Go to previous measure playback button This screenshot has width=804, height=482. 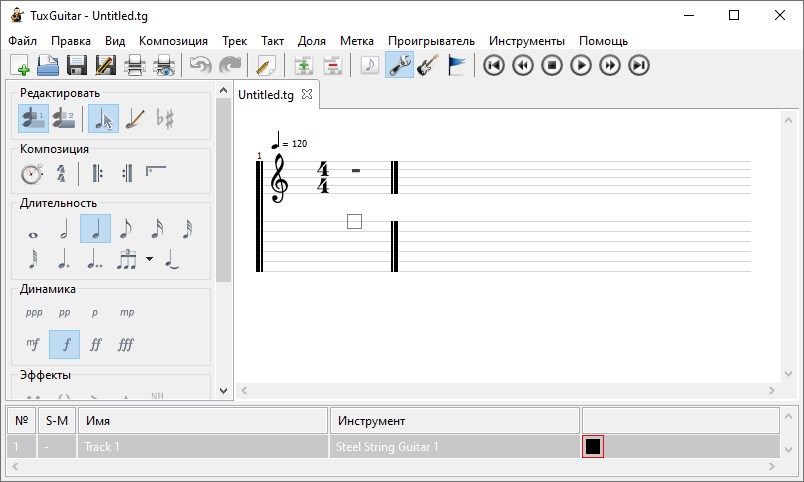point(523,66)
